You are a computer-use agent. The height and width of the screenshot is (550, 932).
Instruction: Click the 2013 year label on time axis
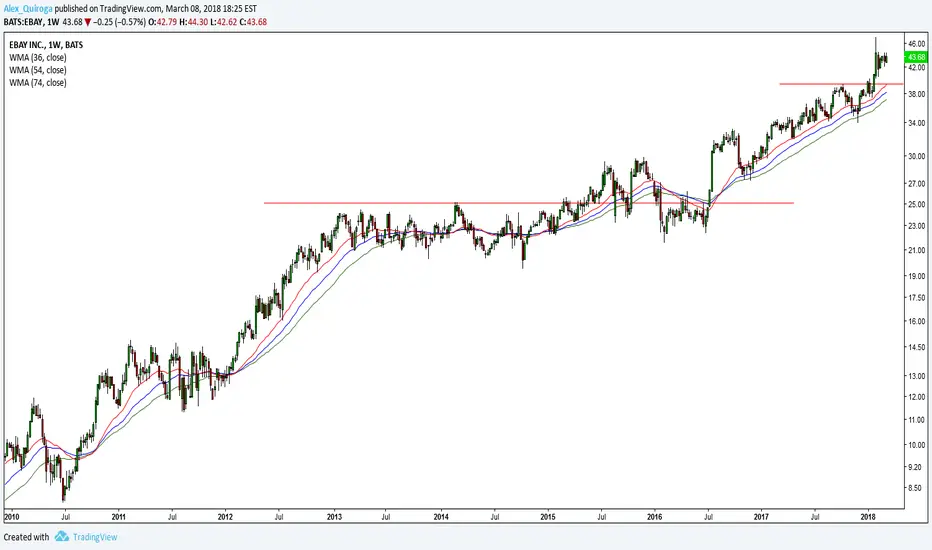[x=335, y=517]
